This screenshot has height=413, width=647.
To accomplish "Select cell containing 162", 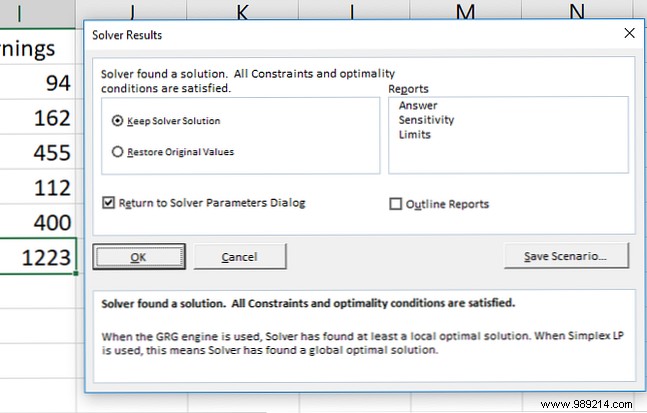I will click(38, 117).
